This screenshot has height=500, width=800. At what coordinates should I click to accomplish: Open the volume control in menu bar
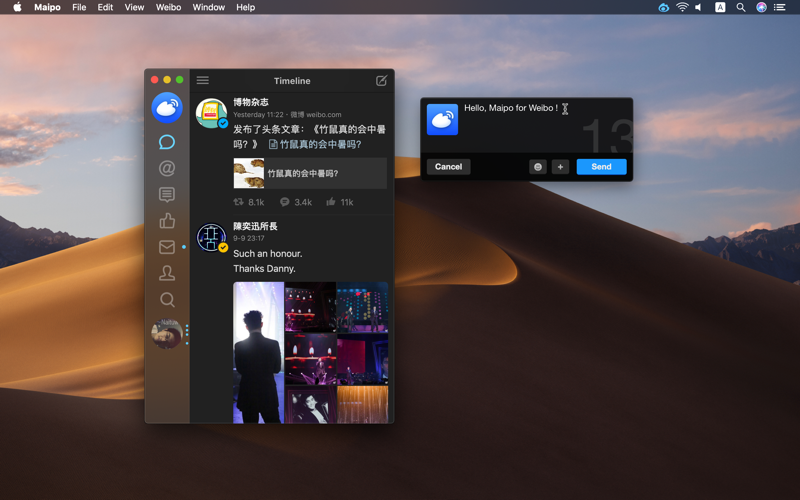coord(699,7)
